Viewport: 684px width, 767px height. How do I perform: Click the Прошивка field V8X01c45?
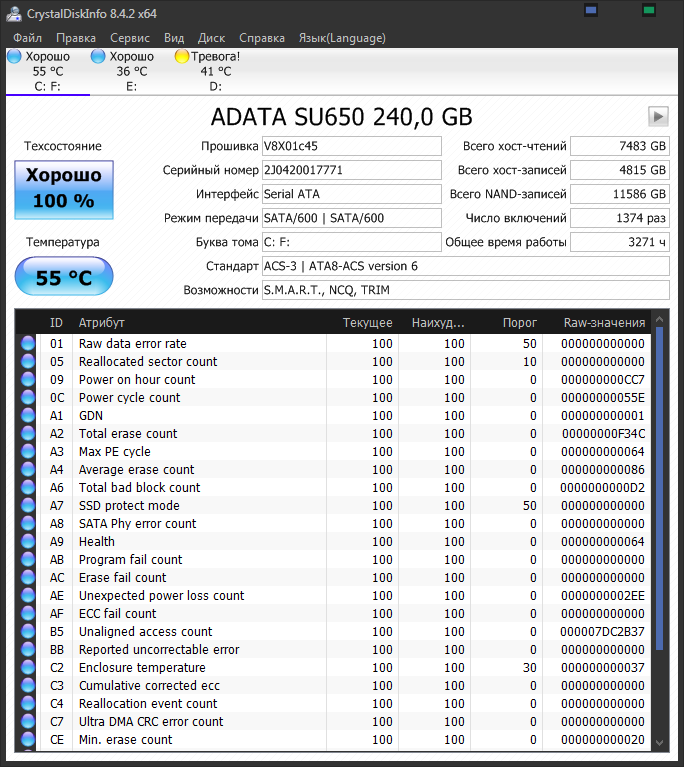coord(352,146)
